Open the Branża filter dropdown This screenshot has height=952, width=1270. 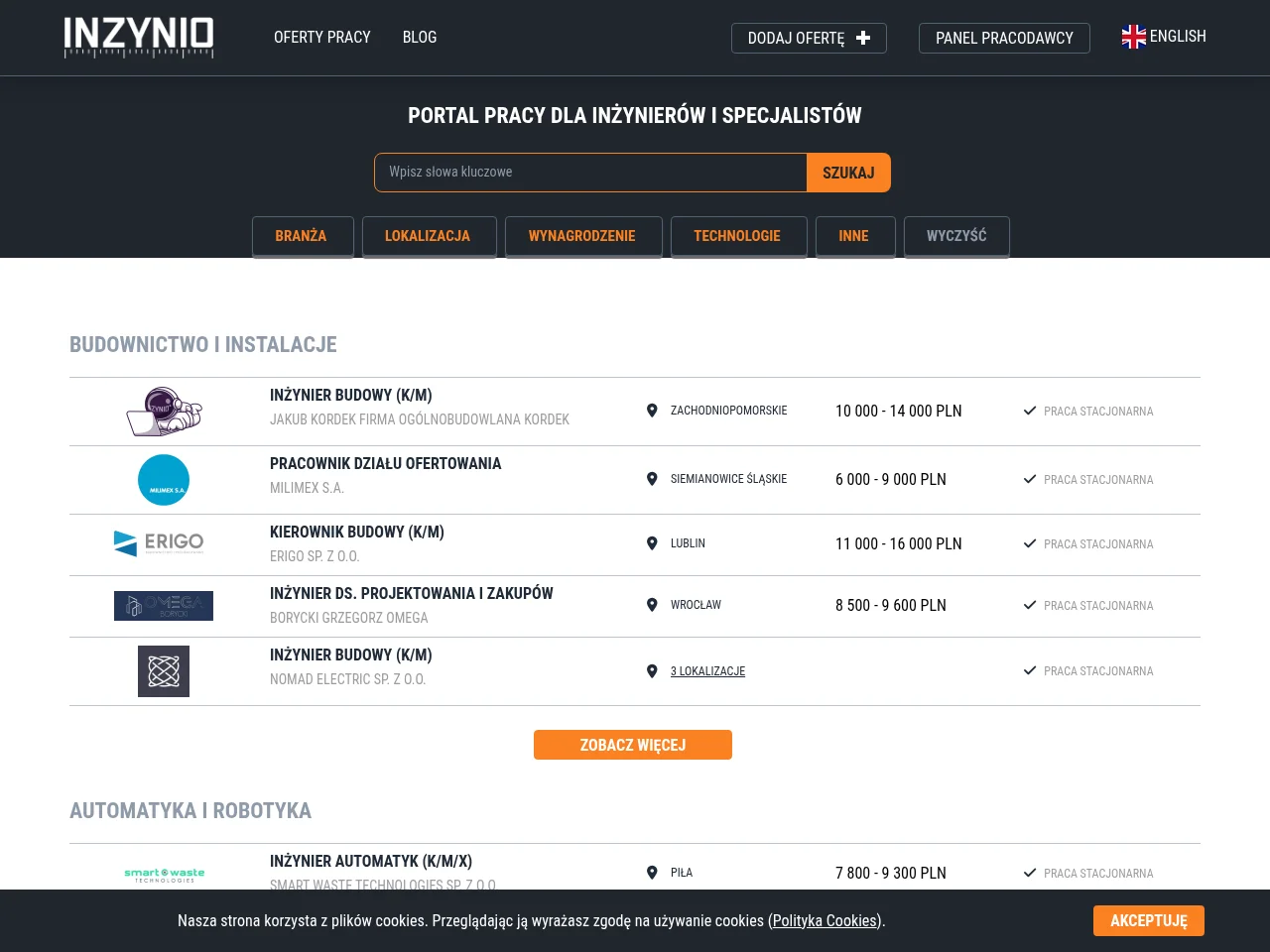[302, 236]
